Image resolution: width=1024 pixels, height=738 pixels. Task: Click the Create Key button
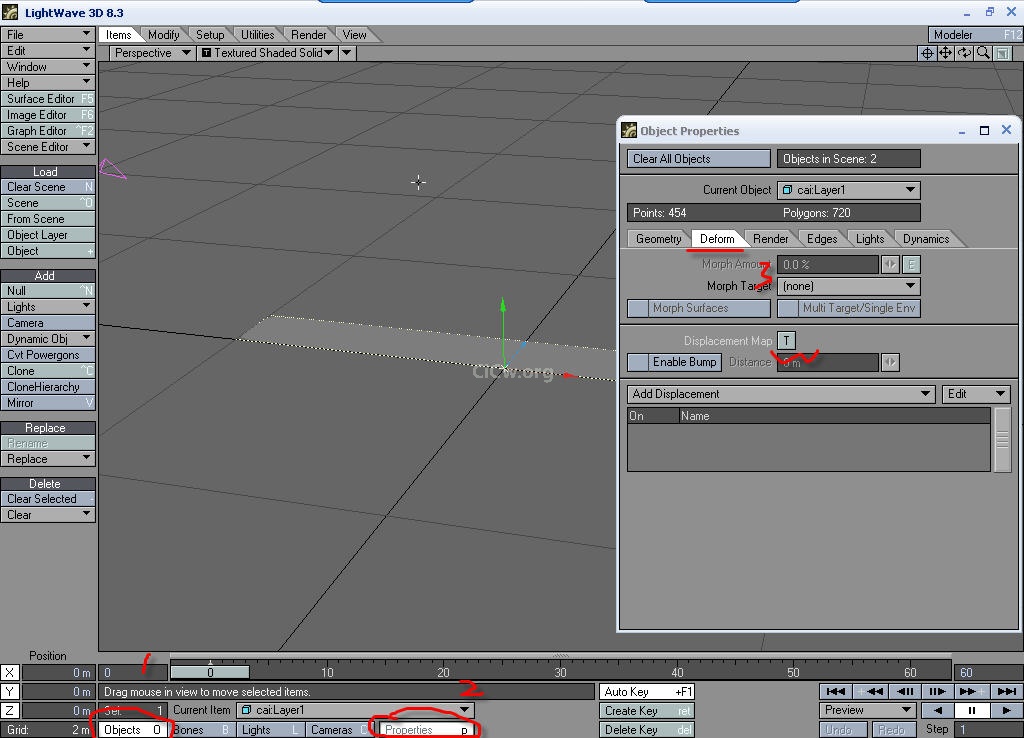point(647,710)
